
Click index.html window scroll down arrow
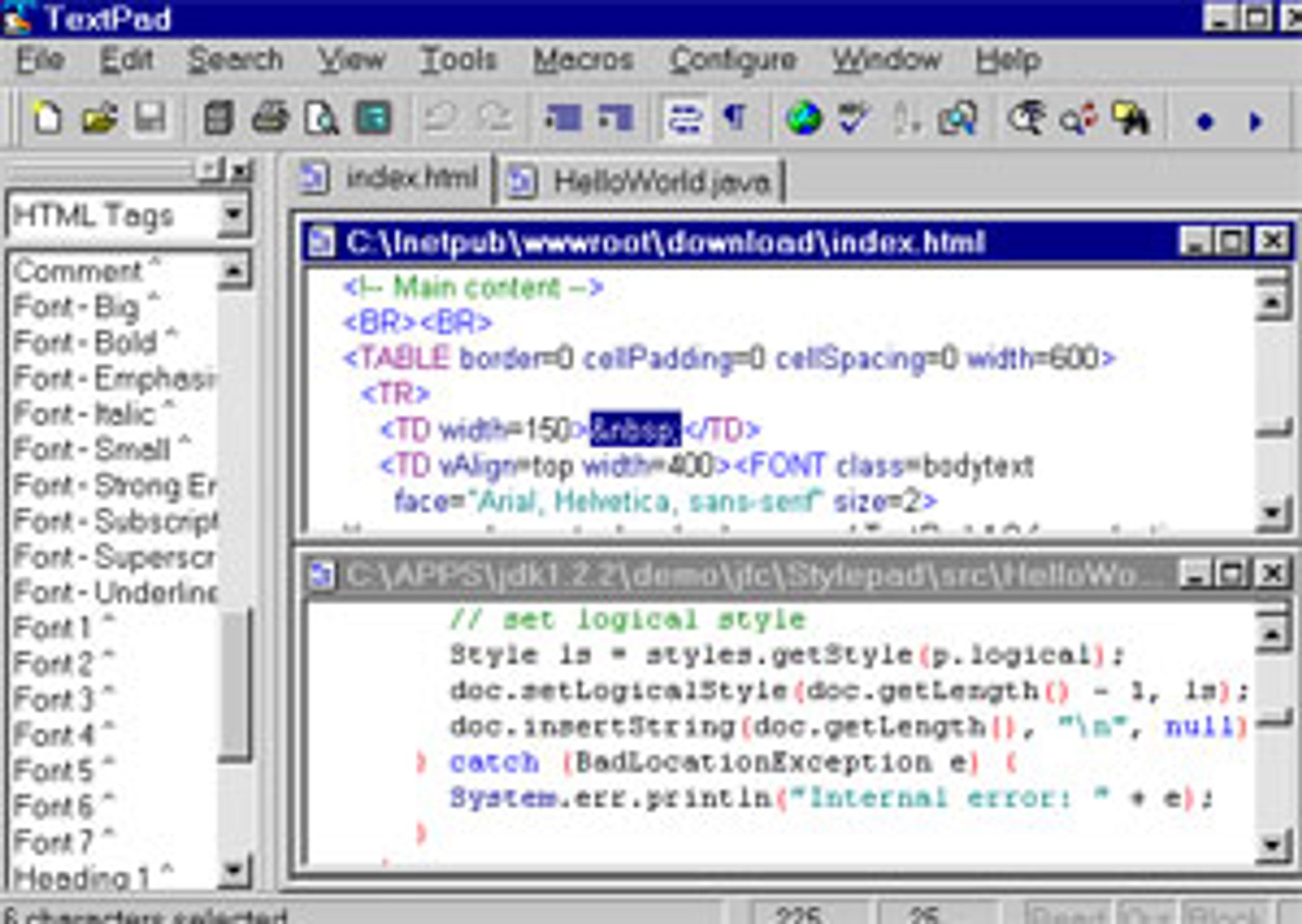pos(1273,514)
